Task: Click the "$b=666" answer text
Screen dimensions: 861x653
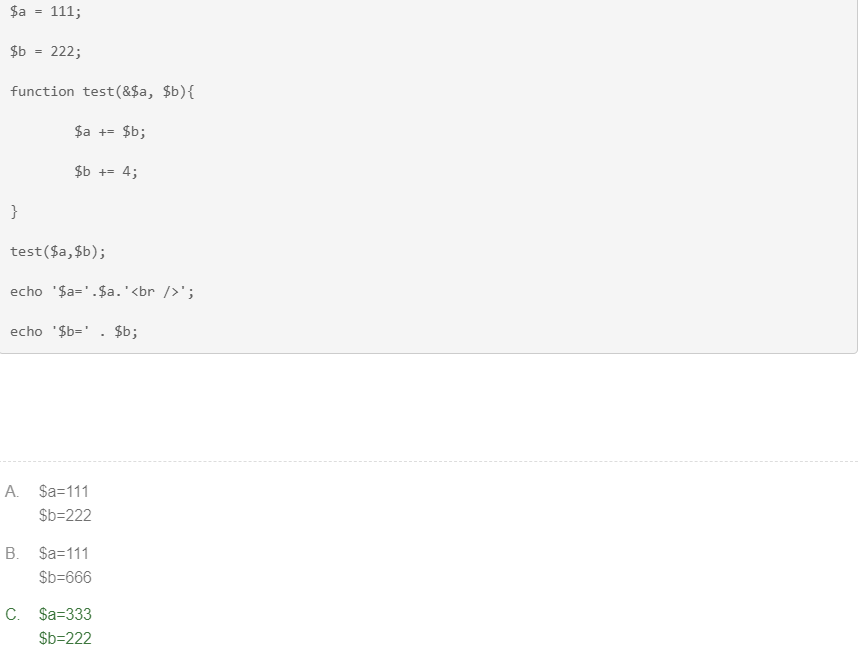Action: click(65, 577)
